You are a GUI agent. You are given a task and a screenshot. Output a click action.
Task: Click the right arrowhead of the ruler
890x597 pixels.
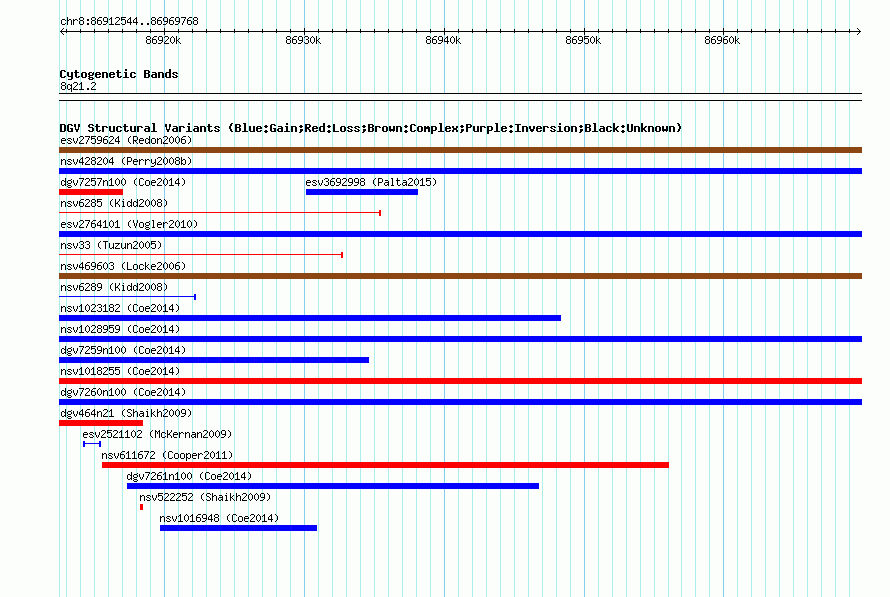click(859, 32)
